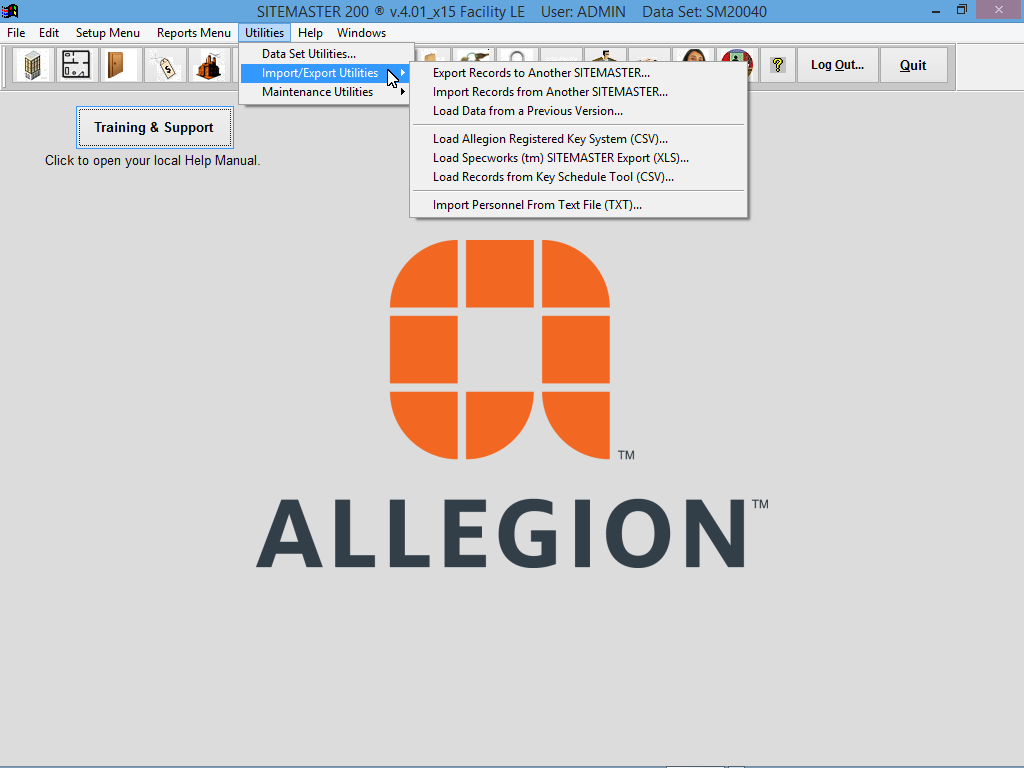Open the SITEMASTER application icon in the title bar
Screen dimensions: 1024x768
[10, 11]
